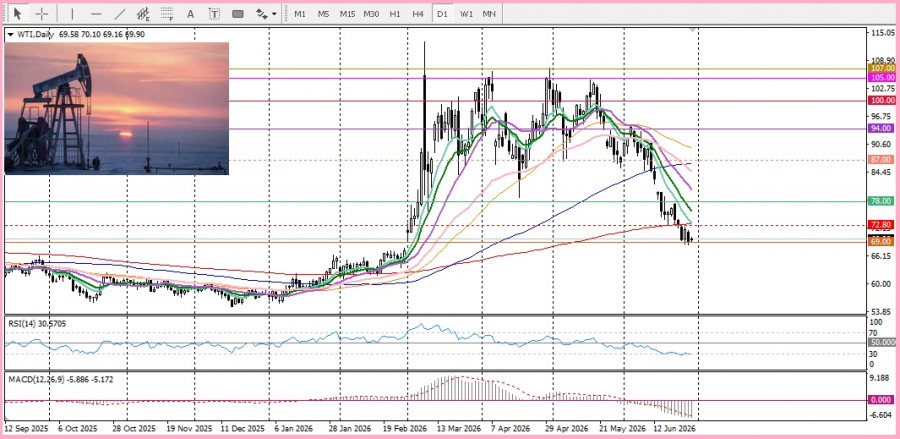The image size is (900, 439).
Task: Select the D1 daily timeframe
Action: 441,14
